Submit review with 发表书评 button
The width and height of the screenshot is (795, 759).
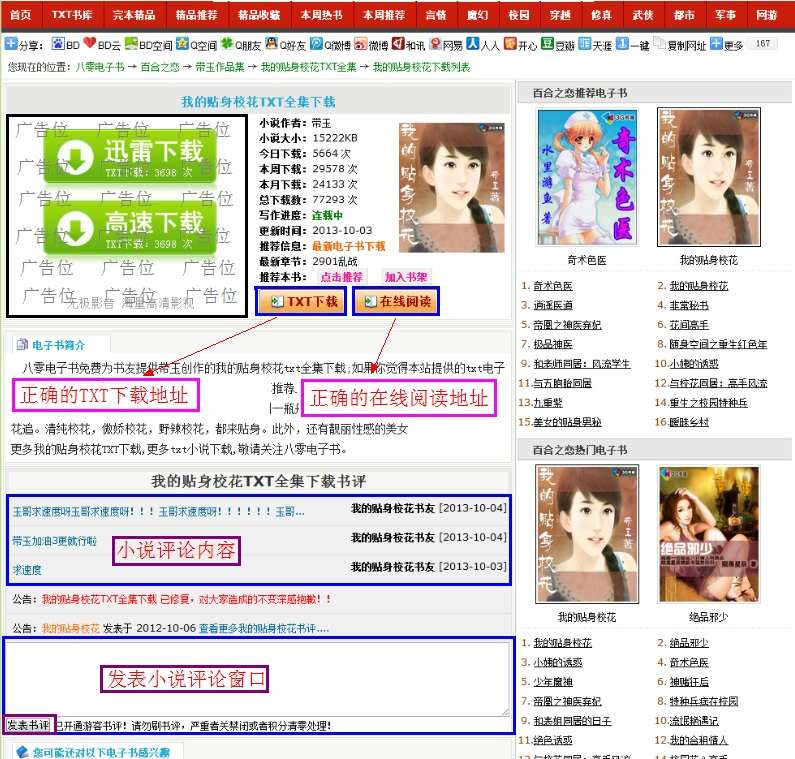[x=28, y=724]
